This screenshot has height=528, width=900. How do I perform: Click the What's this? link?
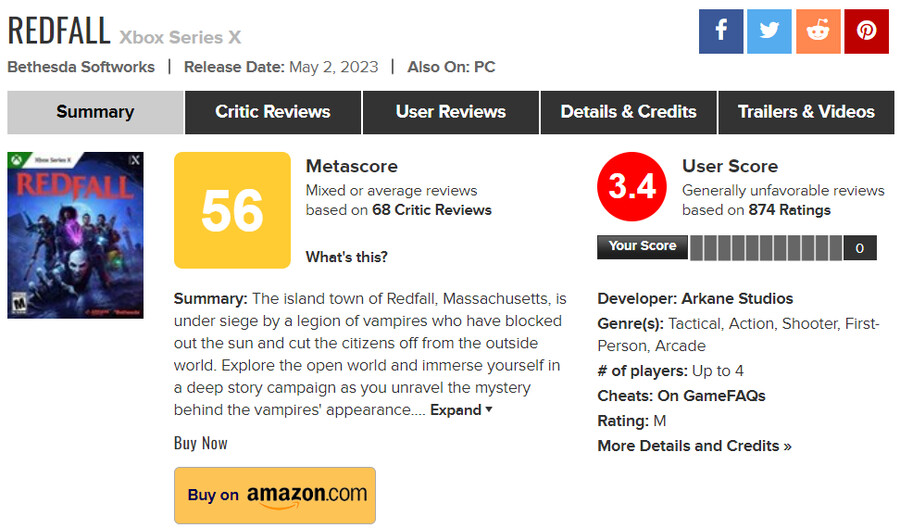click(x=347, y=257)
